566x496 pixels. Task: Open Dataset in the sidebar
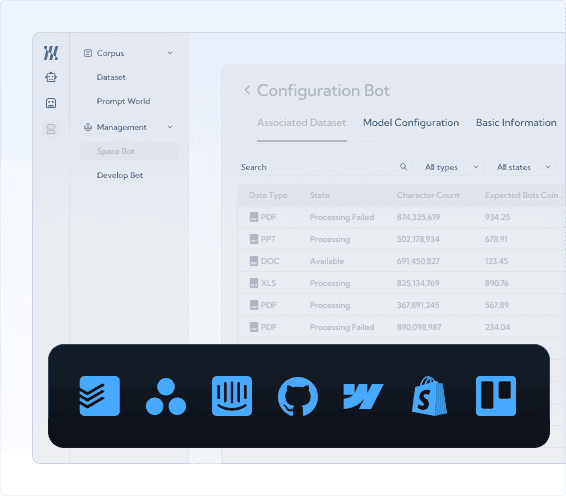111,77
